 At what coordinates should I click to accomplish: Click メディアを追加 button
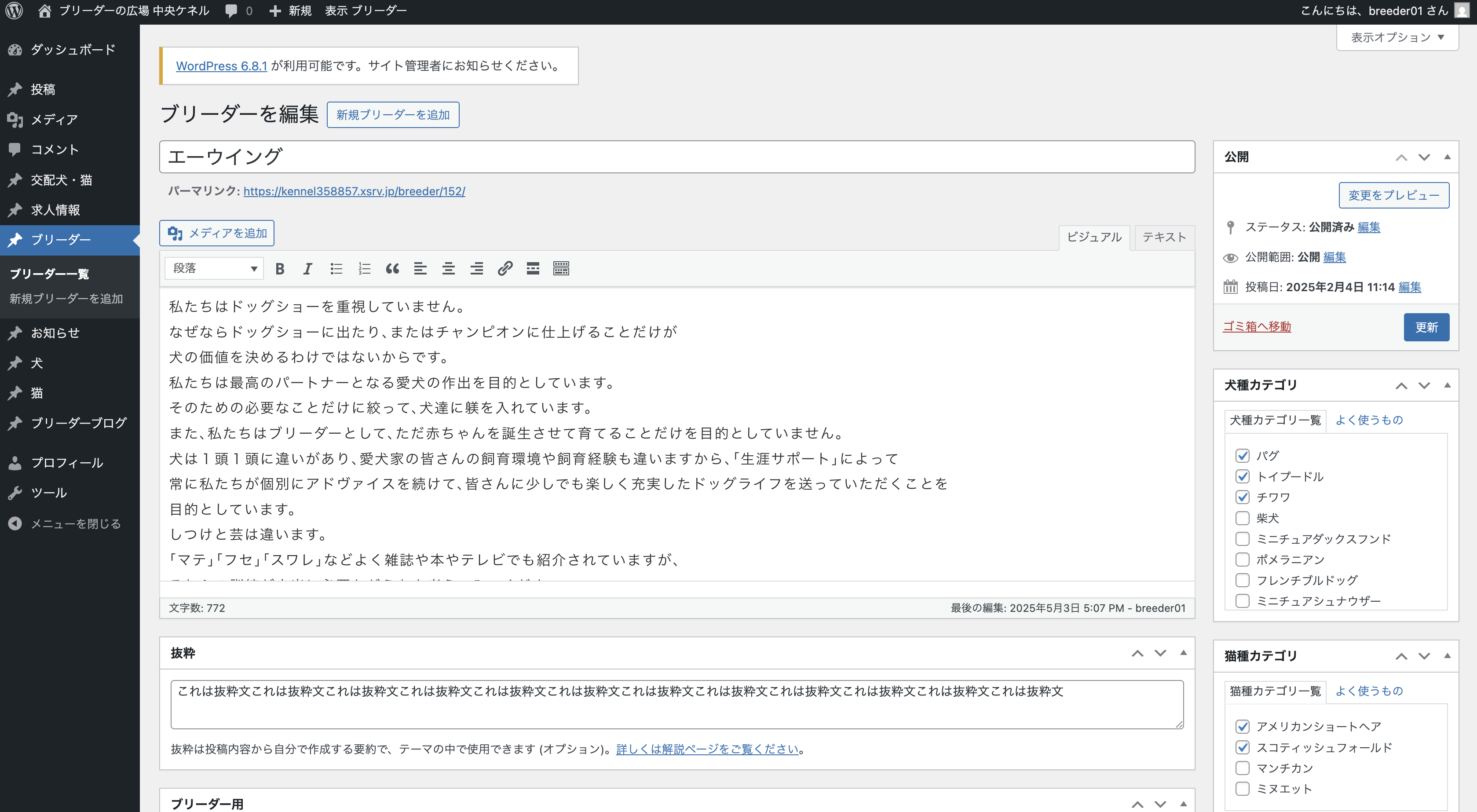tap(217, 234)
